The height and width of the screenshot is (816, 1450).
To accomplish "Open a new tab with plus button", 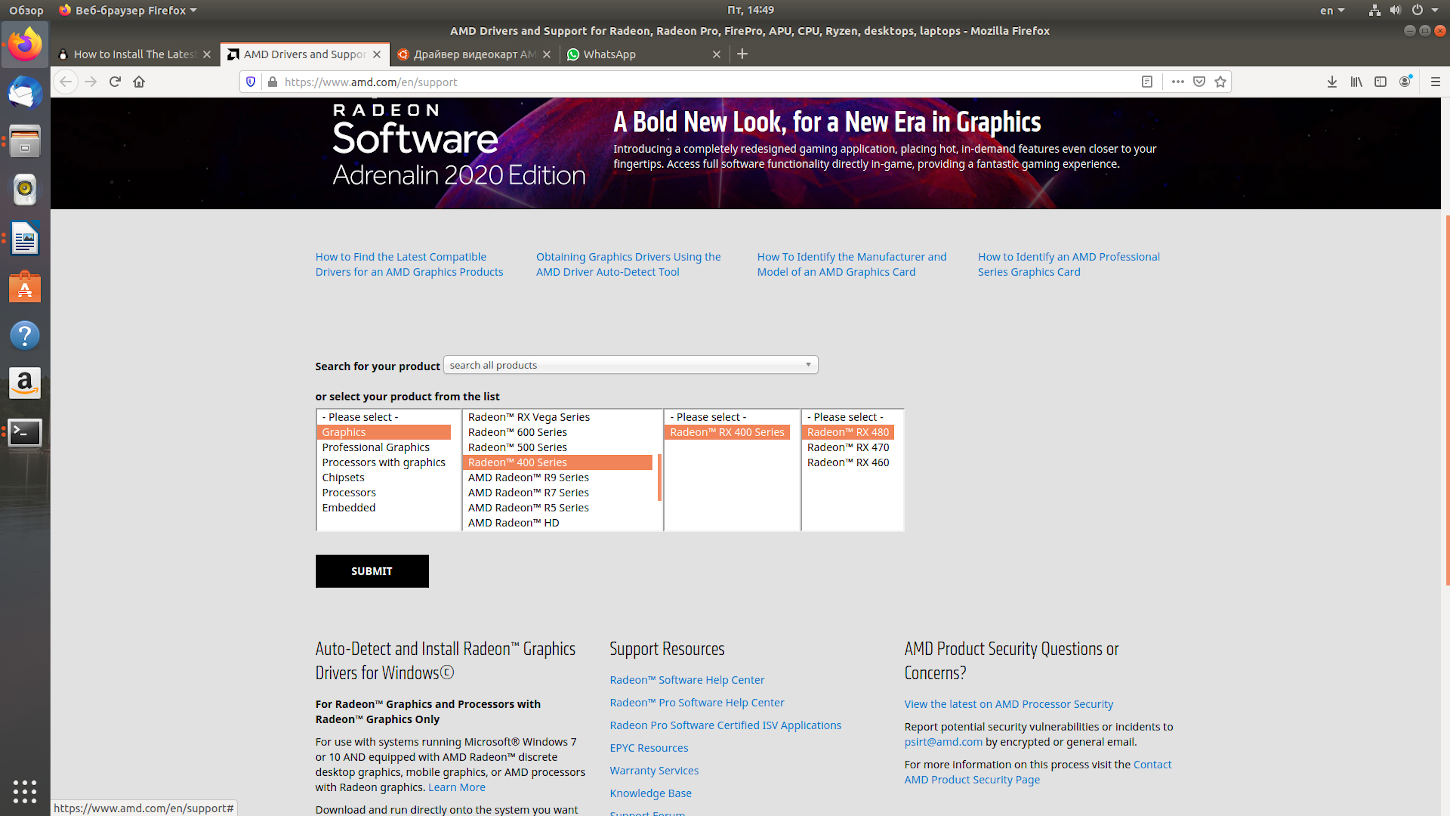I will coord(742,54).
